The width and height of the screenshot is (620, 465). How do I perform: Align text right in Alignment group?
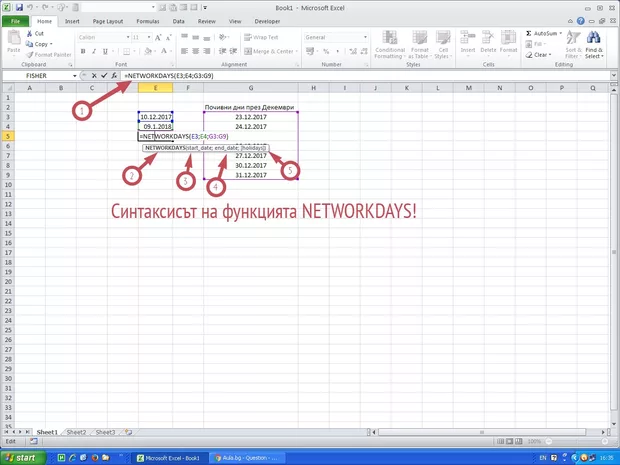coord(206,51)
